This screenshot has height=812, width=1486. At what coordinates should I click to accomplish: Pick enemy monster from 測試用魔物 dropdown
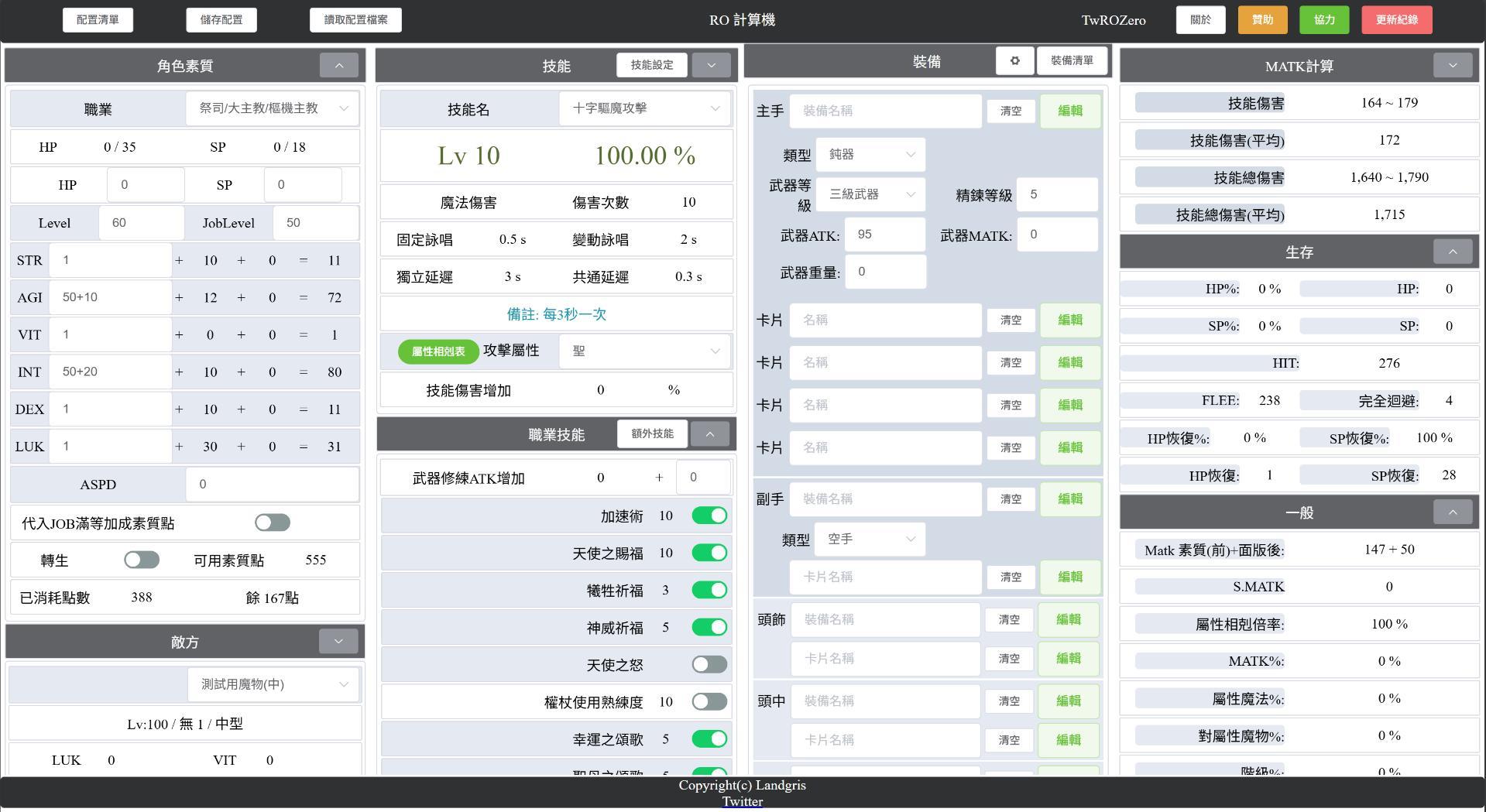click(x=272, y=684)
